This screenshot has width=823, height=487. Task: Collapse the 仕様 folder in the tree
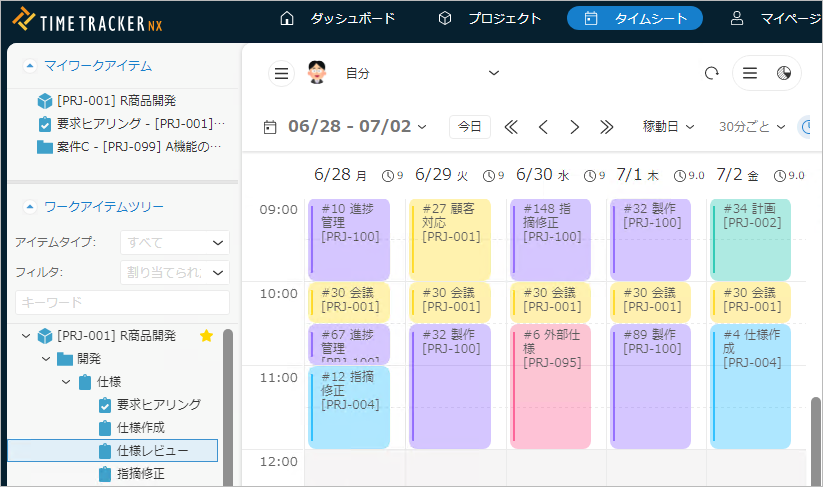click(x=66, y=382)
